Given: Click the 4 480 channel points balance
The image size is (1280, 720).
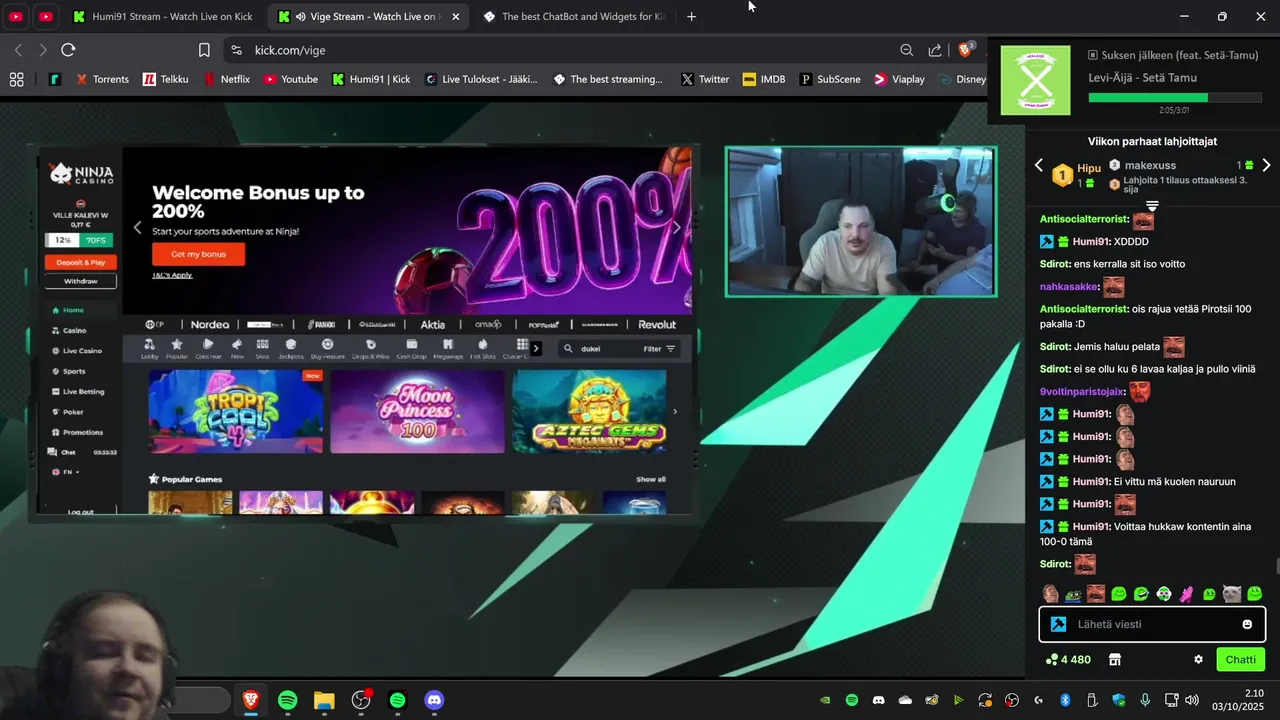Looking at the screenshot, I should tap(1068, 660).
